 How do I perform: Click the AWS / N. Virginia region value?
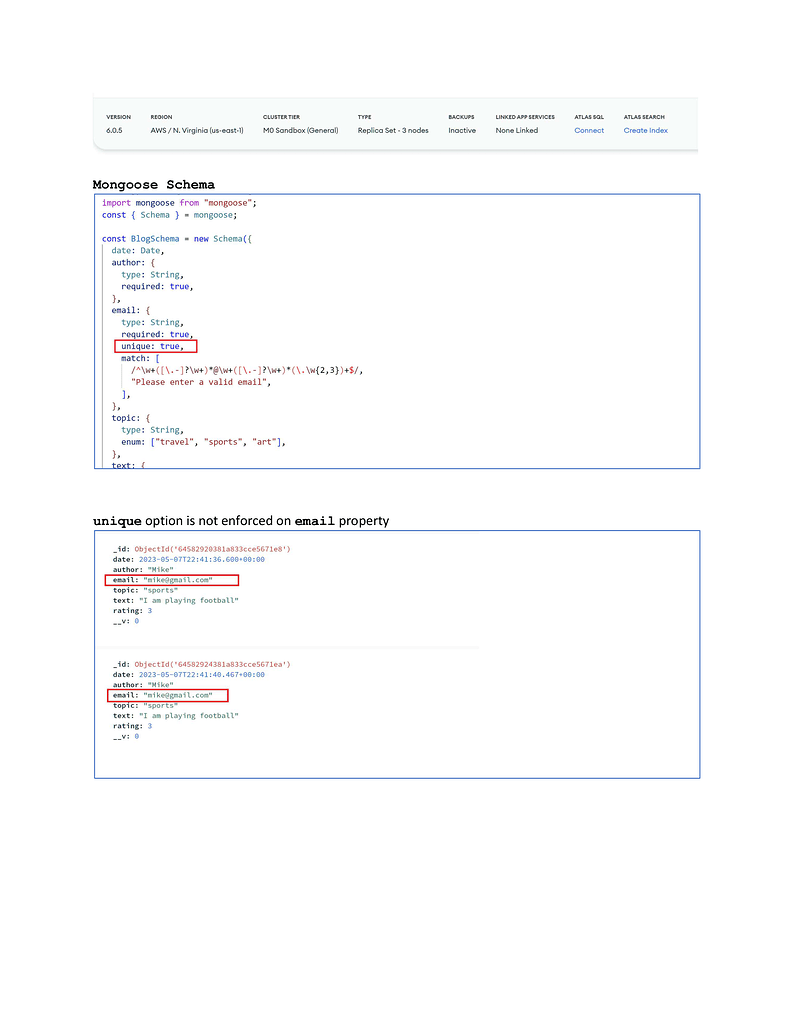tap(196, 130)
